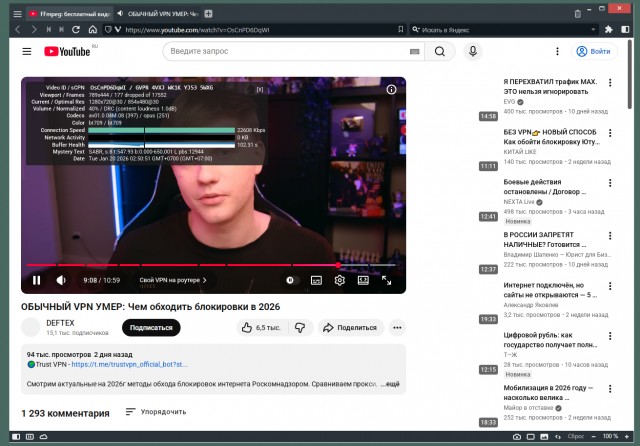The height and width of the screenshot is (446, 640).
Task: Expand the description with ...ещё
Action: [x=390, y=384]
